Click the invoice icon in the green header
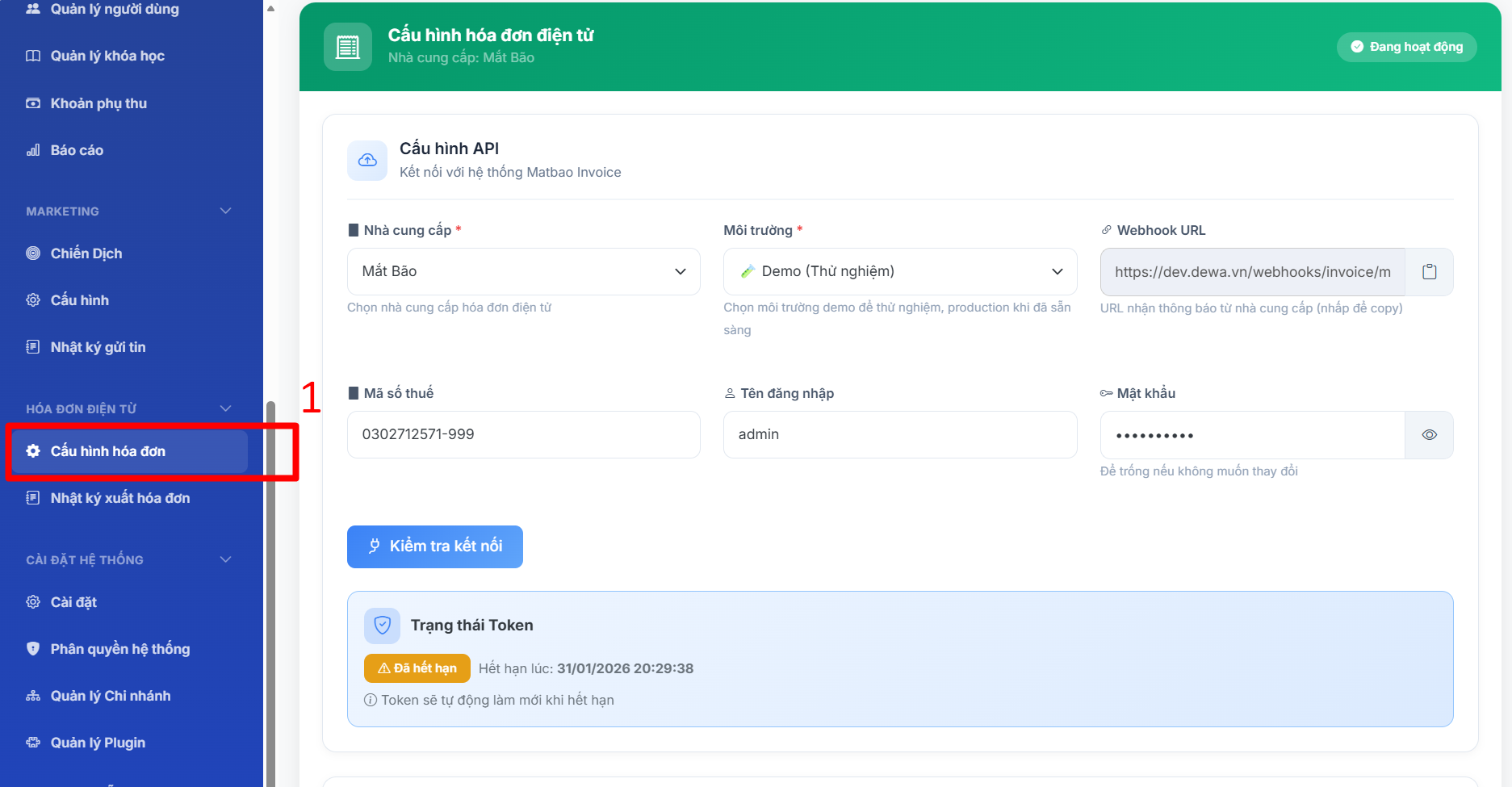Image resolution: width=1512 pixels, height=787 pixels. (x=348, y=47)
